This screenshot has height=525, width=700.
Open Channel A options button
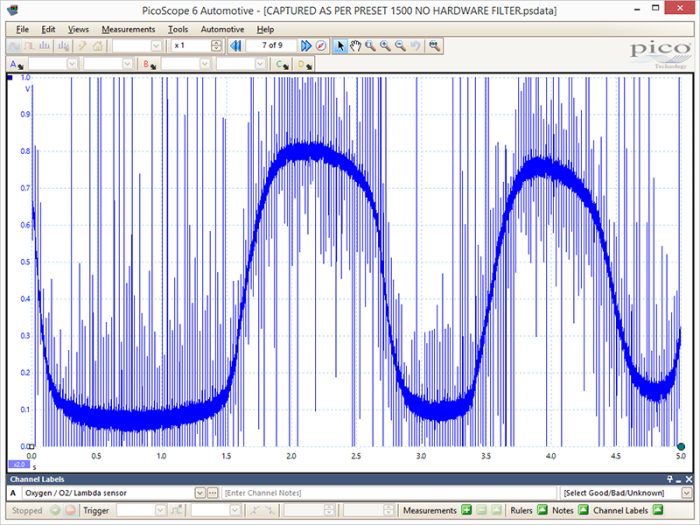16,65
